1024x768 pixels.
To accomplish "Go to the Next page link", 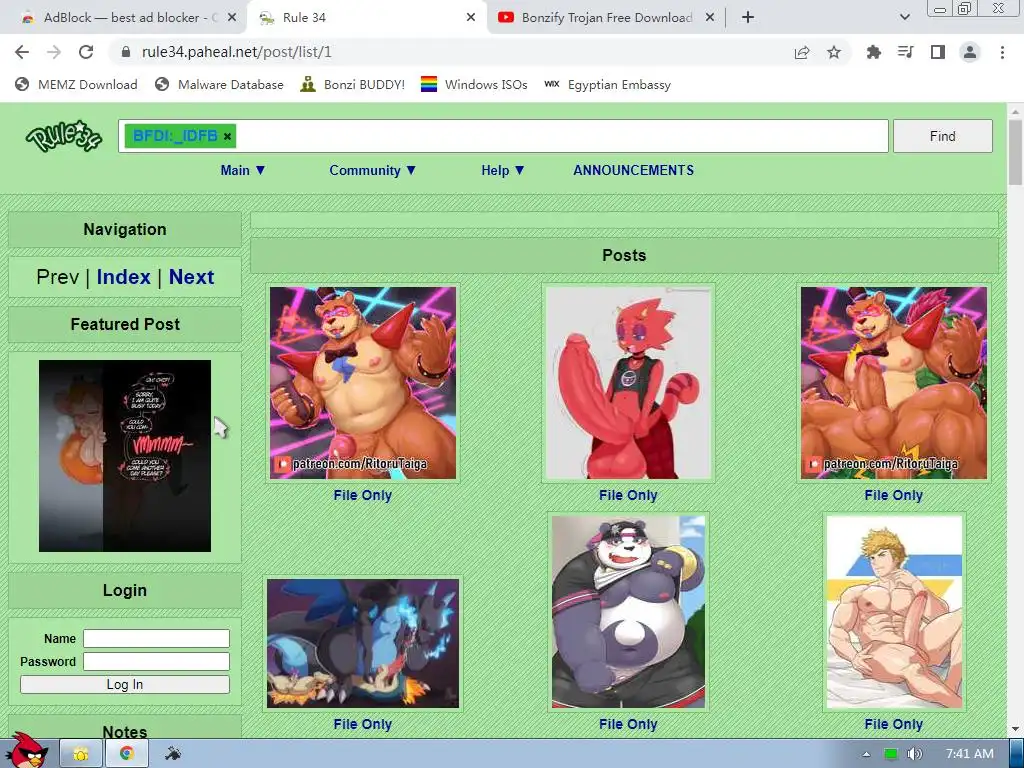I will pyautogui.click(x=191, y=277).
